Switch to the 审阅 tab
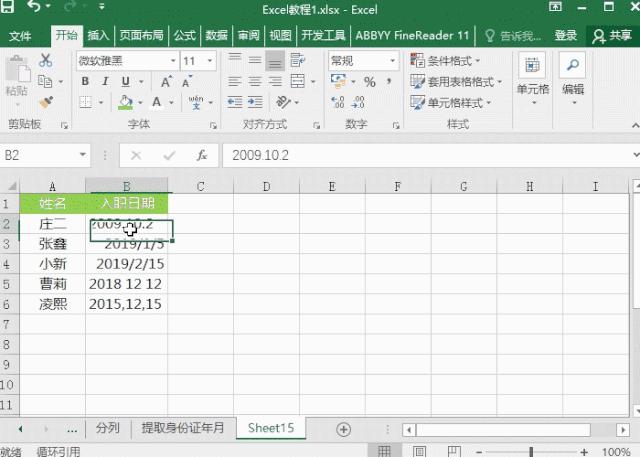Screen dimensions: 640x457 pyautogui.click(x=249, y=35)
